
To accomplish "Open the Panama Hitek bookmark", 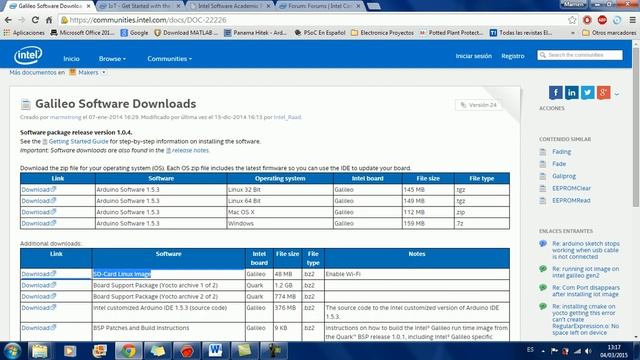I will tap(256, 32).
